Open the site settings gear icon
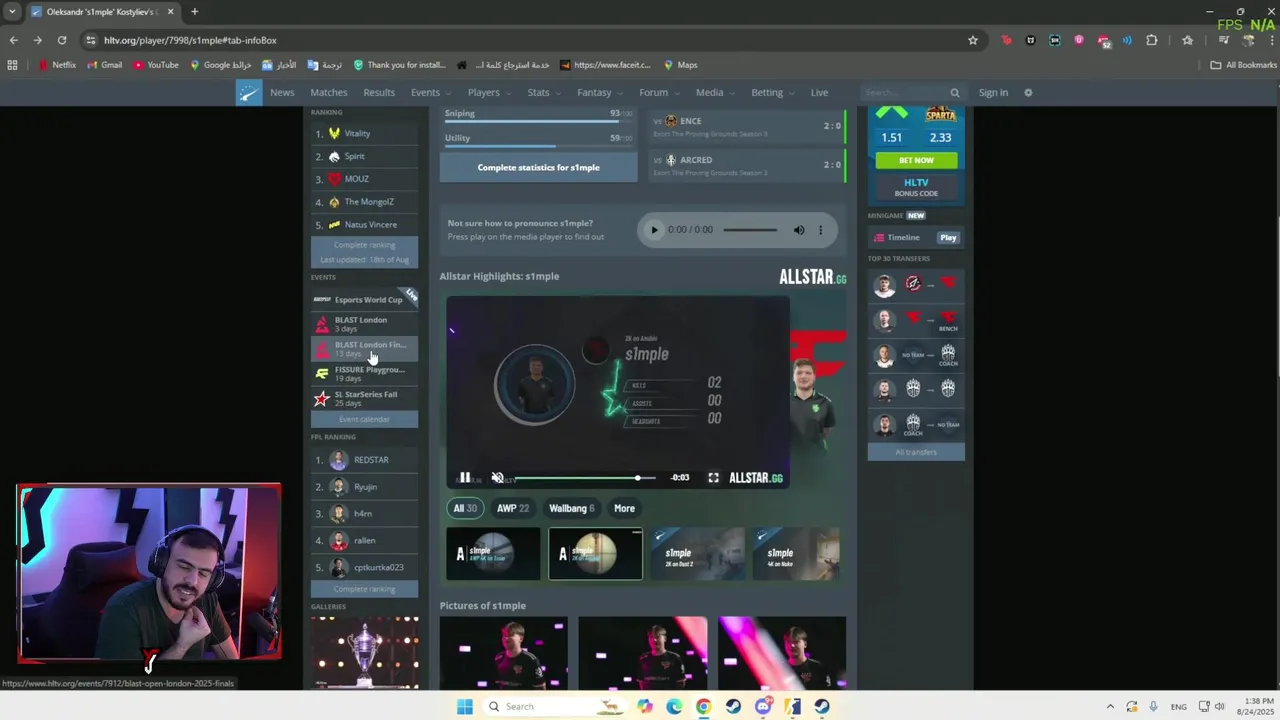The height and width of the screenshot is (720, 1280). [1028, 93]
